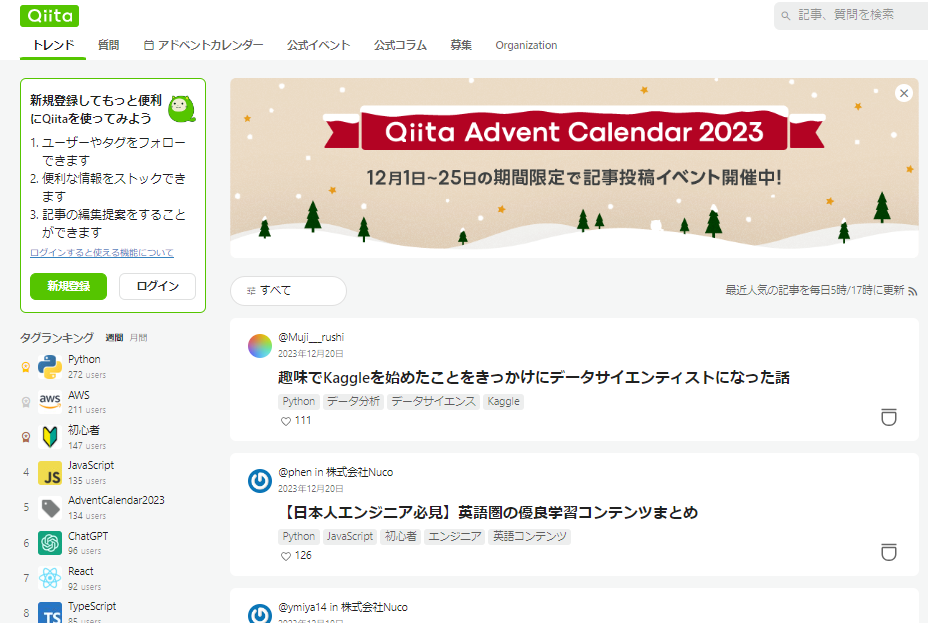Go to 公式イベント tab
This screenshot has height=623, width=928.
click(318, 46)
